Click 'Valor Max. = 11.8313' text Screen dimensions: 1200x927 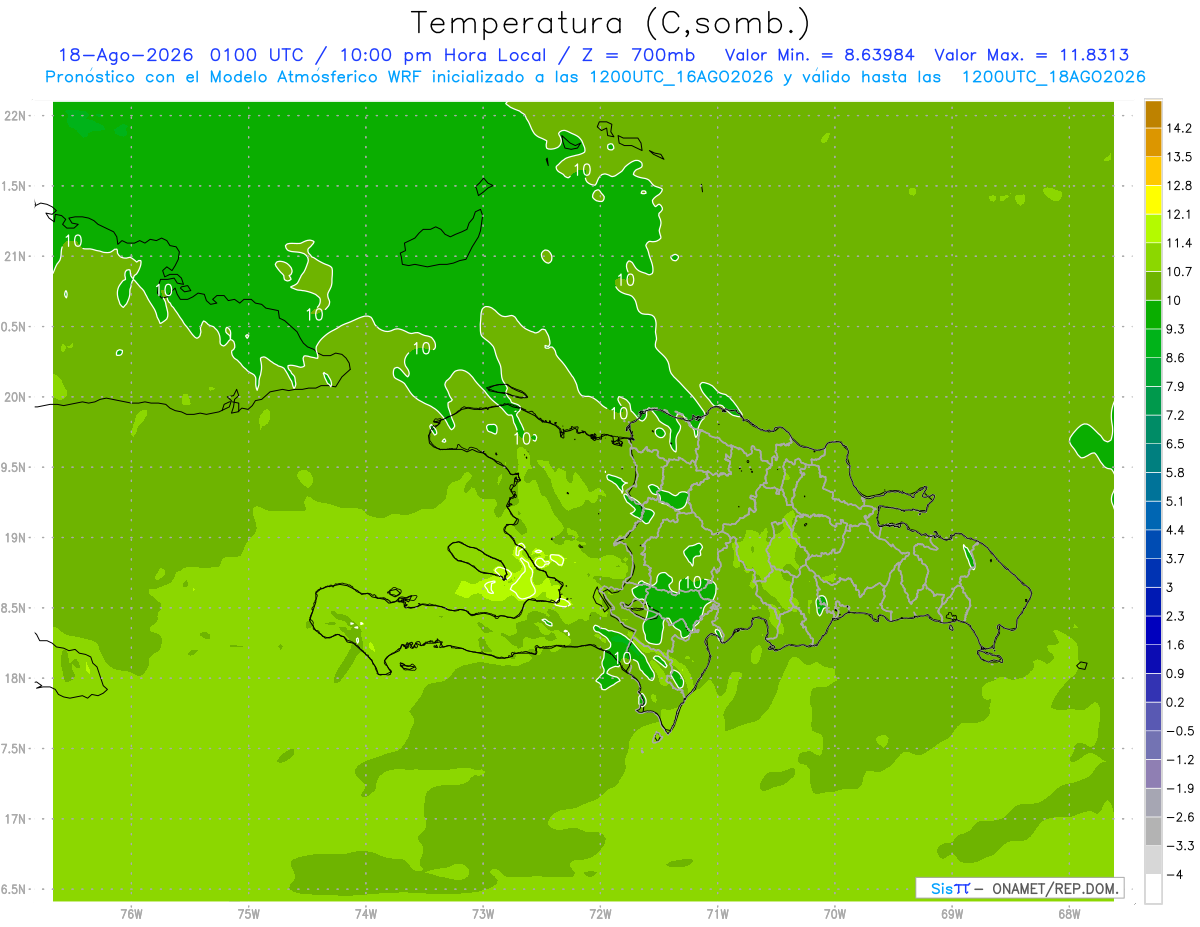coord(1032,55)
